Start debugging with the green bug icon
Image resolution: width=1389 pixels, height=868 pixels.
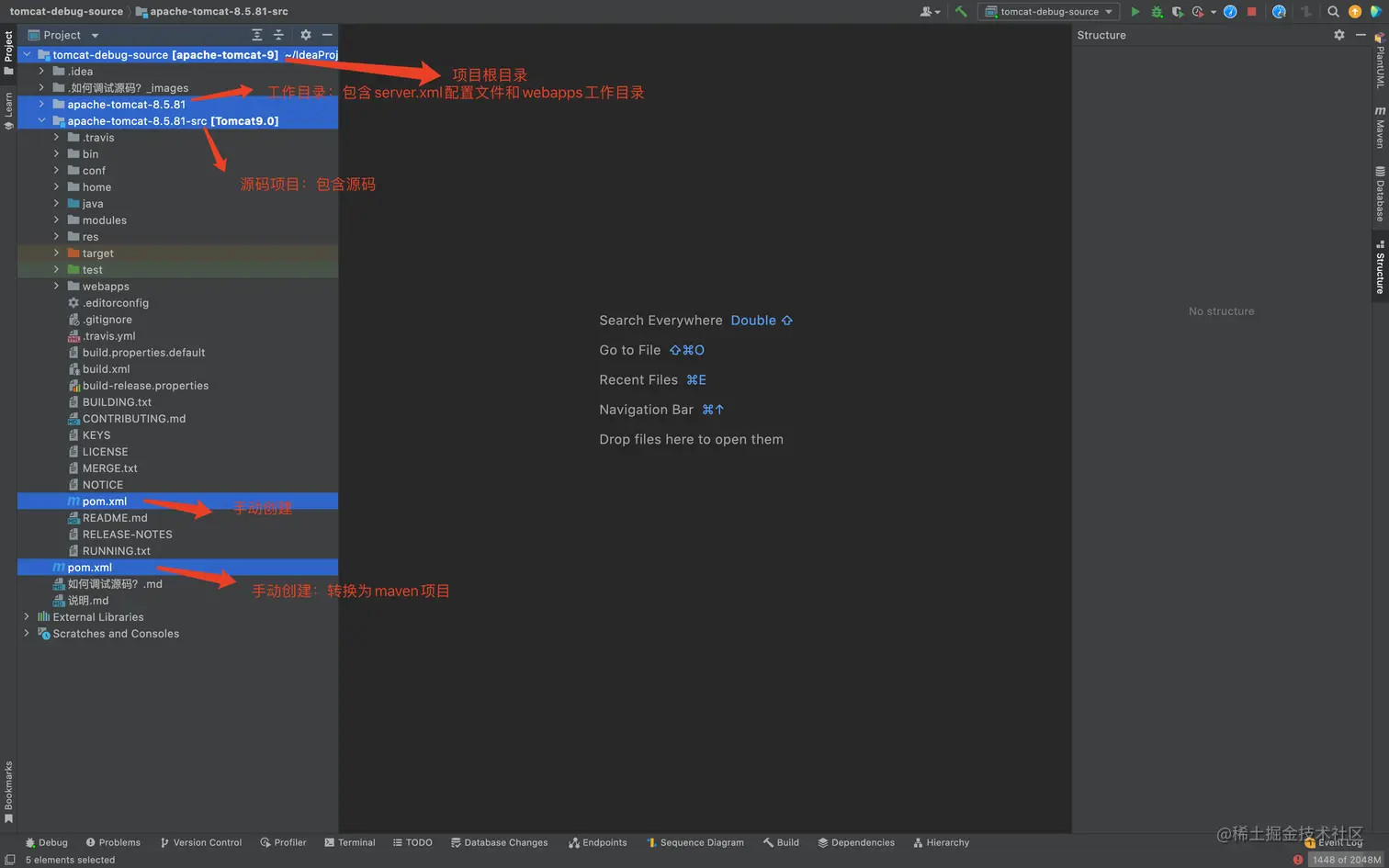coord(1157,12)
